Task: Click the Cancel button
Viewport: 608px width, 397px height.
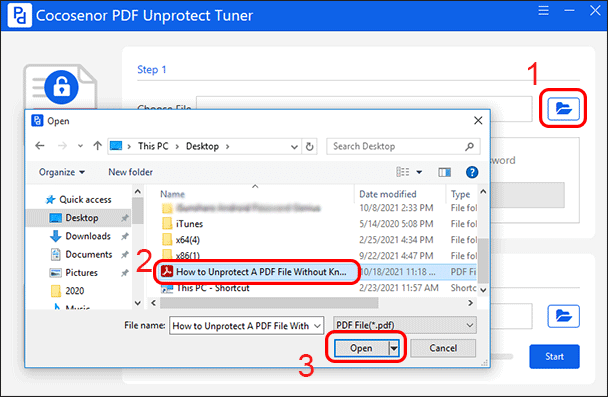Action: (443, 348)
